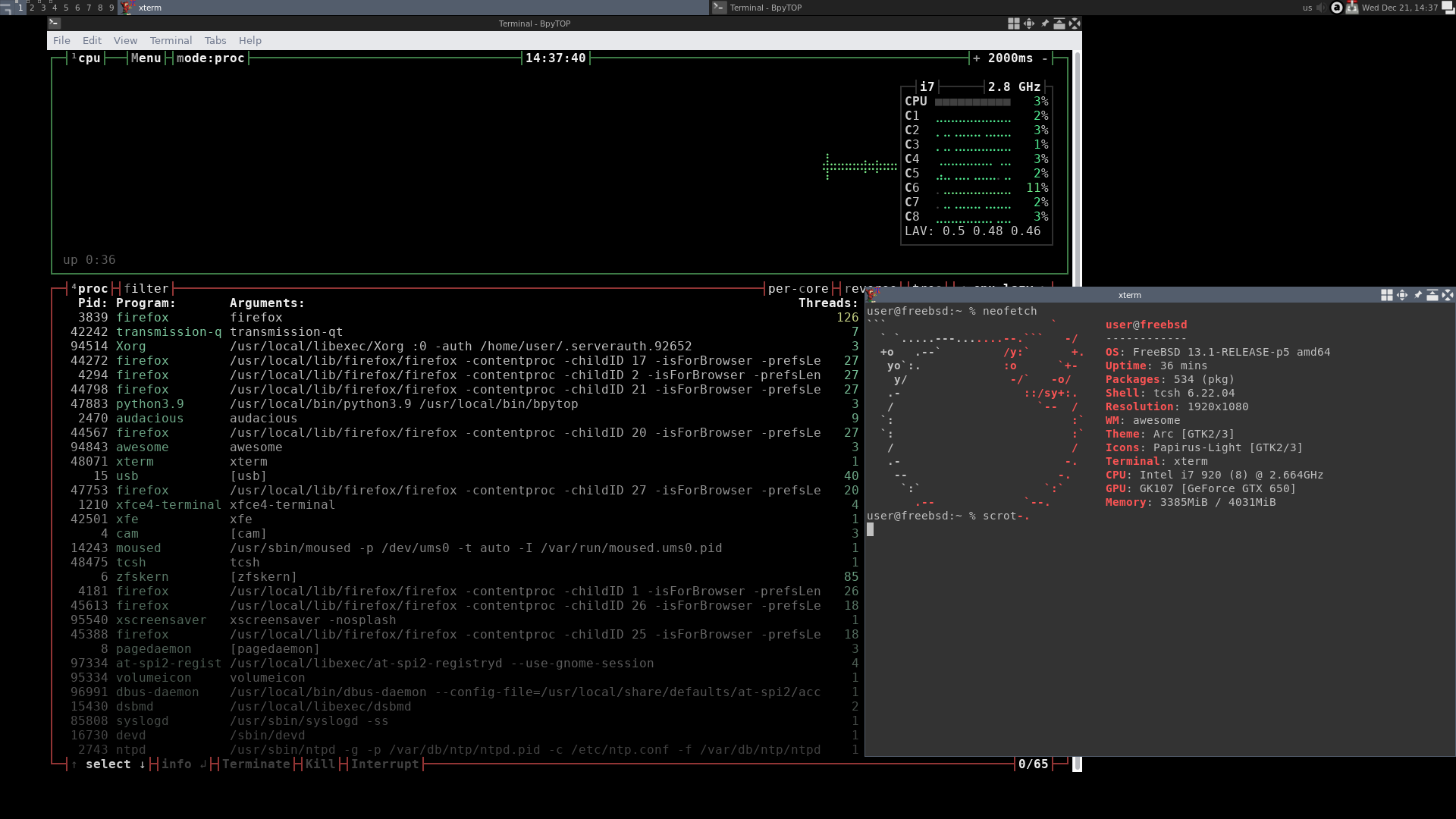
Task: Click the 'neofetch' command line in xterm
Action: click(952, 311)
